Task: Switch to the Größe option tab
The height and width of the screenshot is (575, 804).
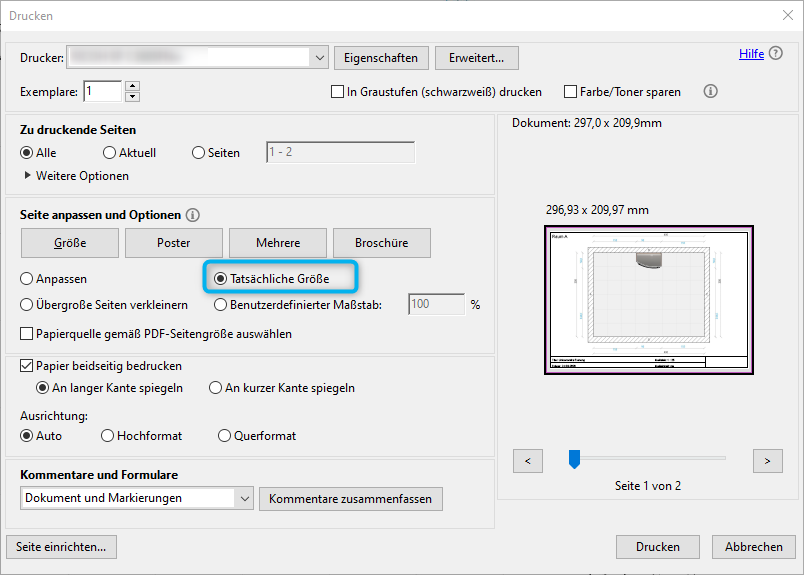Action: click(70, 243)
